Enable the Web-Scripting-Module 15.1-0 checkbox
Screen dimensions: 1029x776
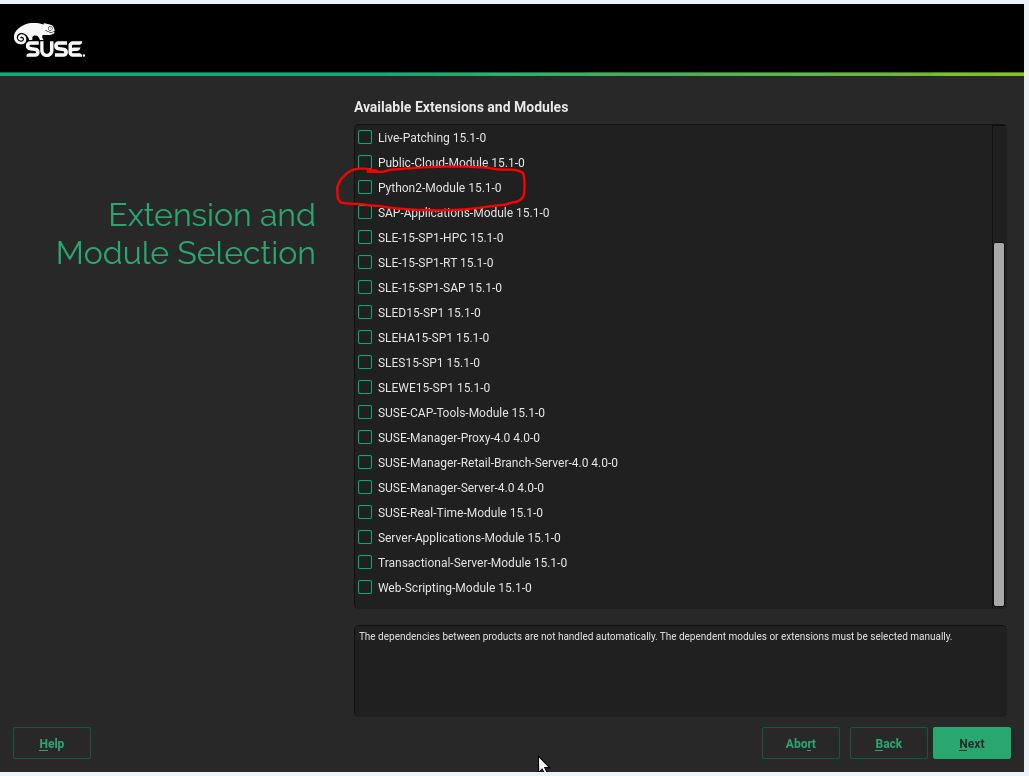point(365,587)
